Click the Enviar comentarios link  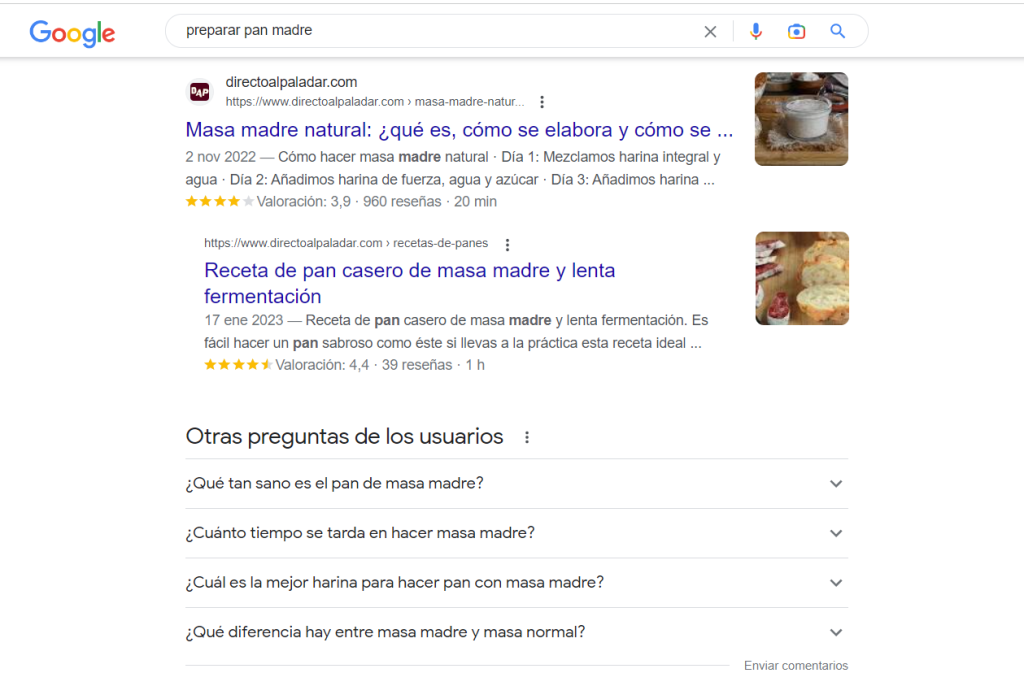[795, 666]
